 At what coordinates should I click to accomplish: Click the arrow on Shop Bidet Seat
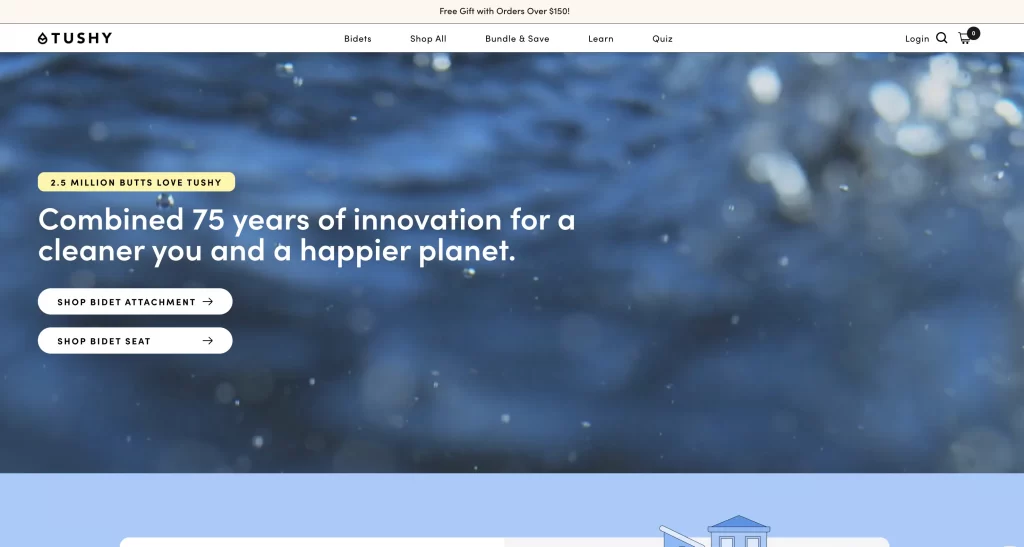tap(208, 341)
